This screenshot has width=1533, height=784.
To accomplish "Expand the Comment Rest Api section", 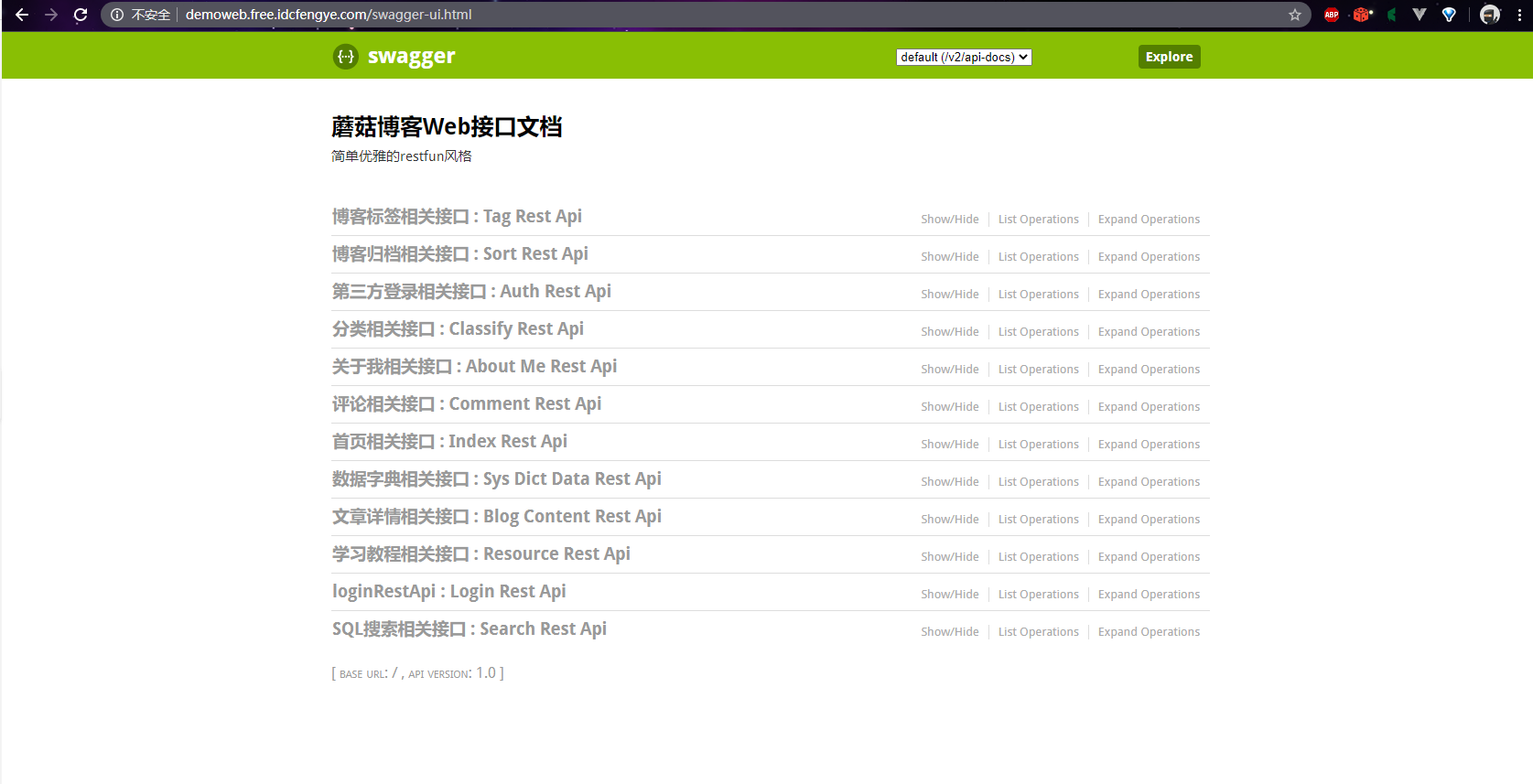I will (x=467, y=404).
